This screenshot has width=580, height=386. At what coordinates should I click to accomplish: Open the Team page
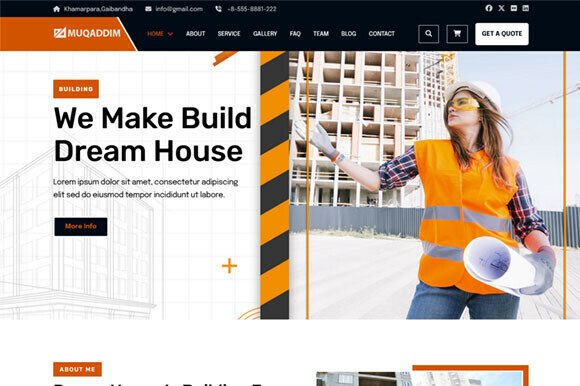point(321,34)
